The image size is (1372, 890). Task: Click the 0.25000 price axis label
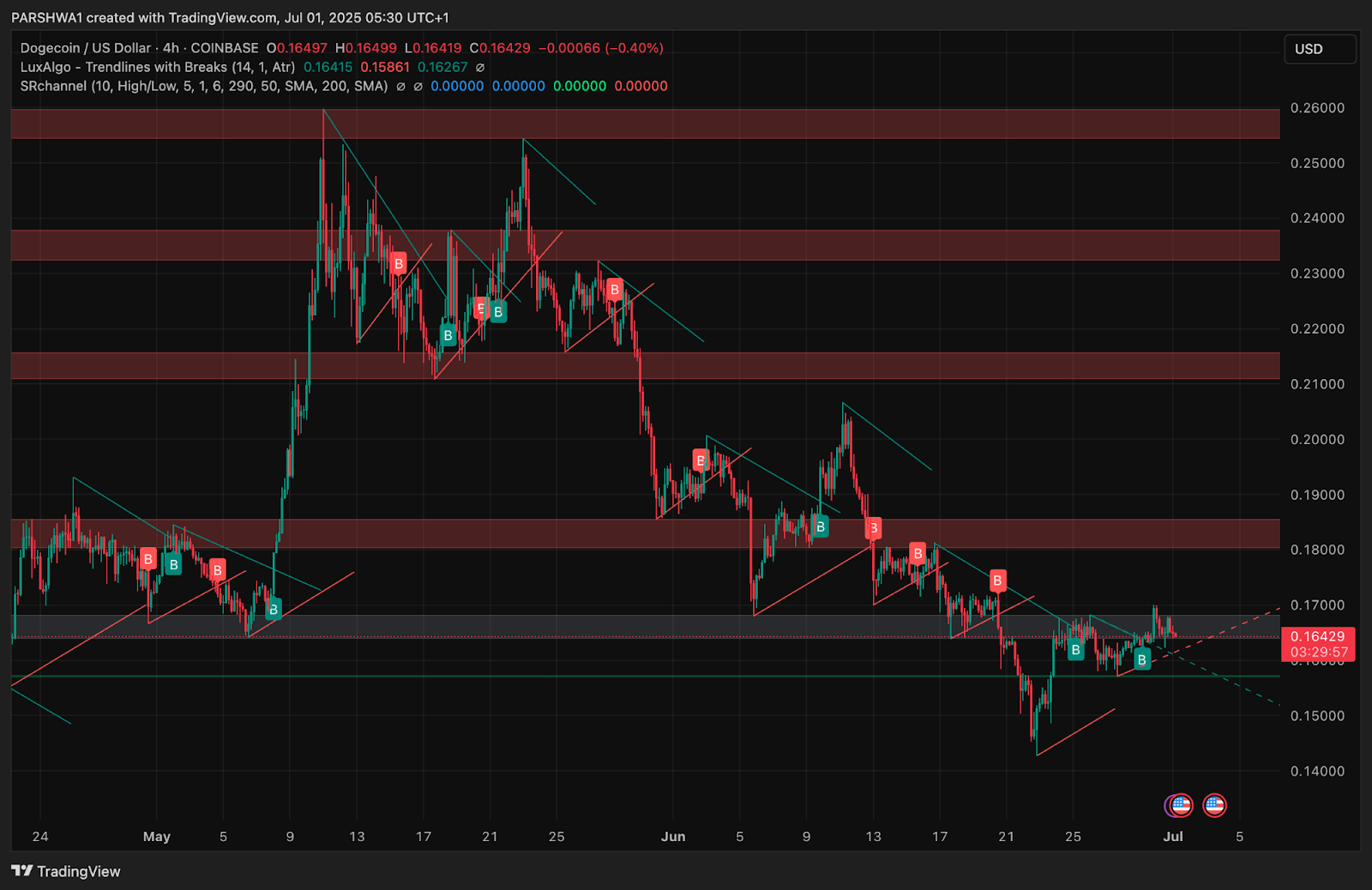click(1317, 163)
